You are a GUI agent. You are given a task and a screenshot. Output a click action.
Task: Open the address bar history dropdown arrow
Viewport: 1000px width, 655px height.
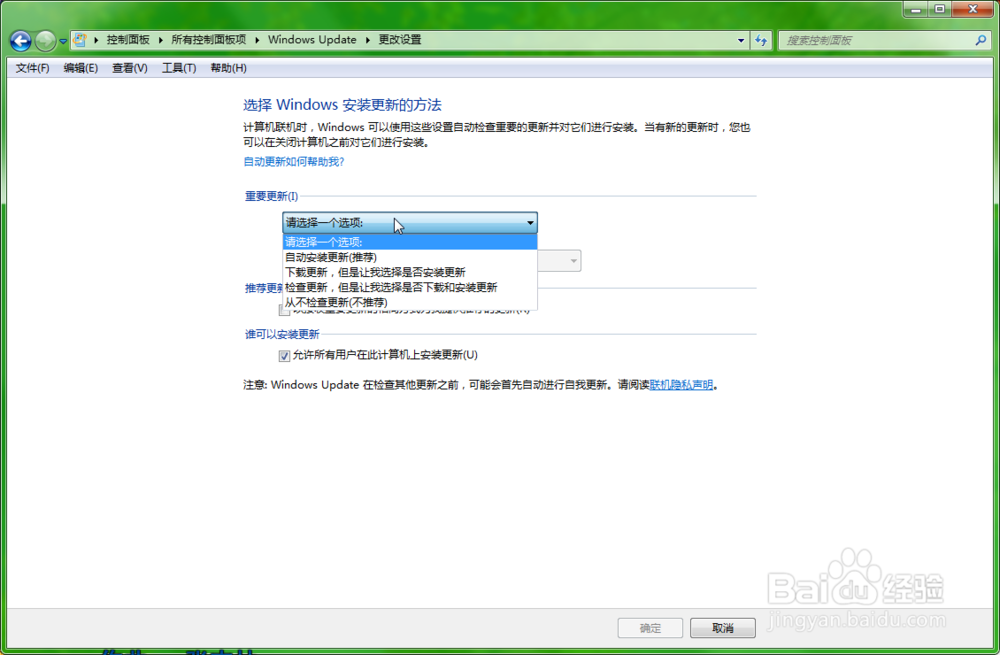[741, 40]
